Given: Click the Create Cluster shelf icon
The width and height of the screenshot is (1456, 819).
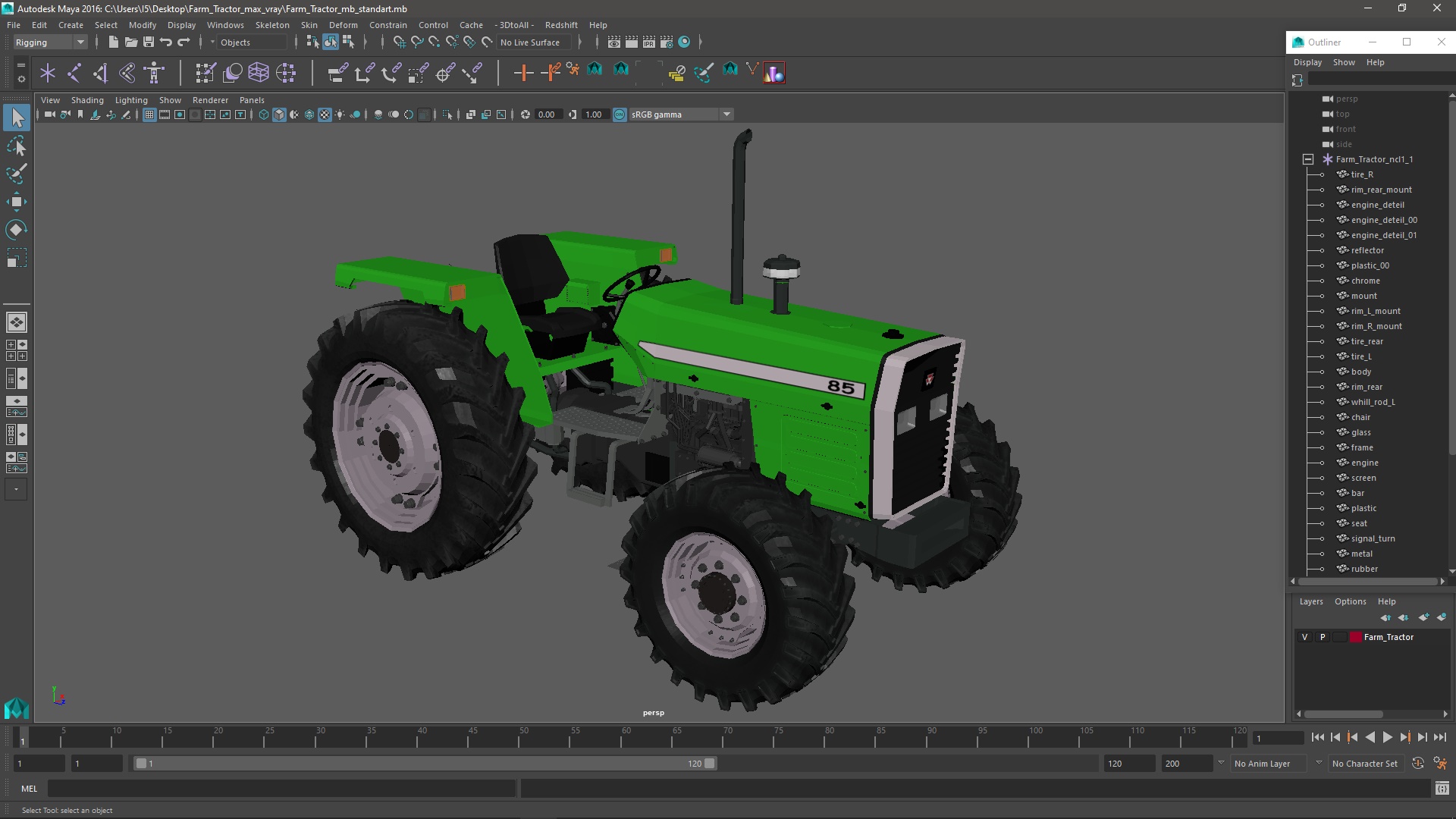Looking at the screenshot, I should [286, 73].
